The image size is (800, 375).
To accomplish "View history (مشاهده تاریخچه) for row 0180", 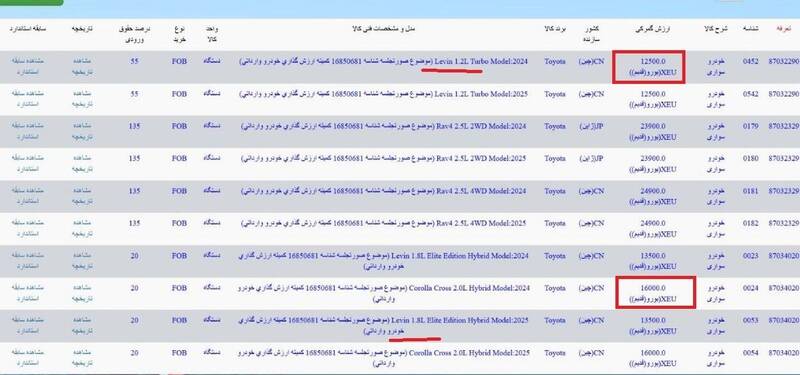I will [82, 164].
